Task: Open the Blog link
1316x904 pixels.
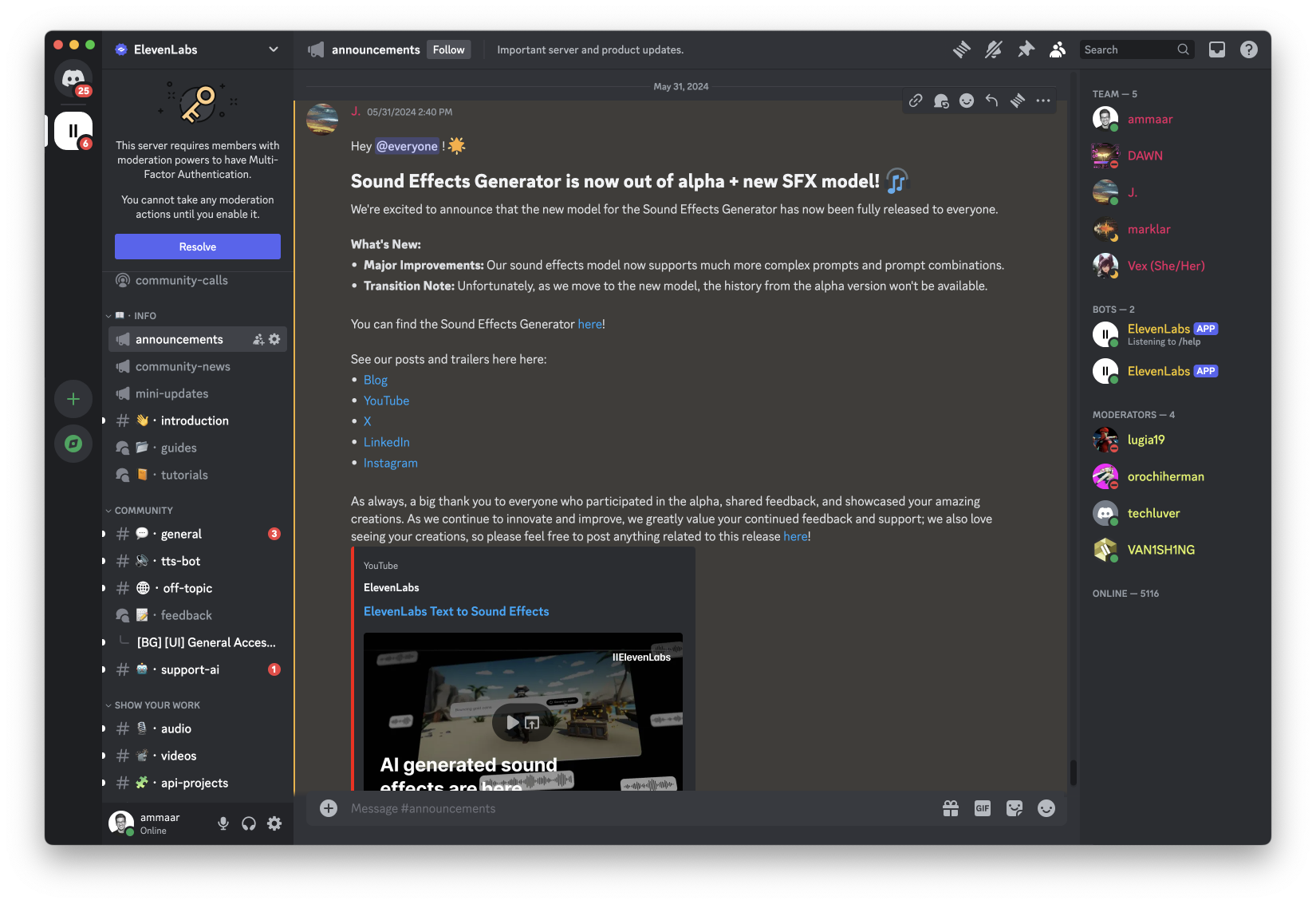Action: (376, 380)
